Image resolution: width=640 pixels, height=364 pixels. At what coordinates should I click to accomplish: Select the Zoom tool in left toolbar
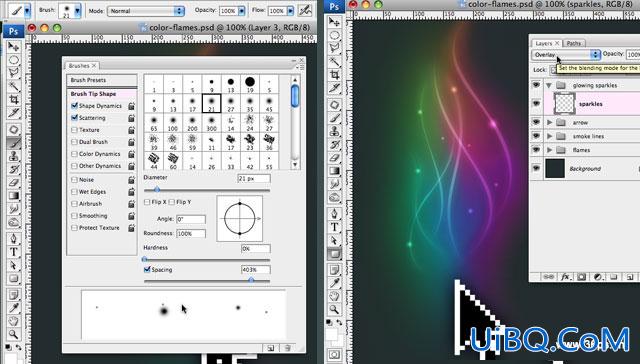pos(14,334)
